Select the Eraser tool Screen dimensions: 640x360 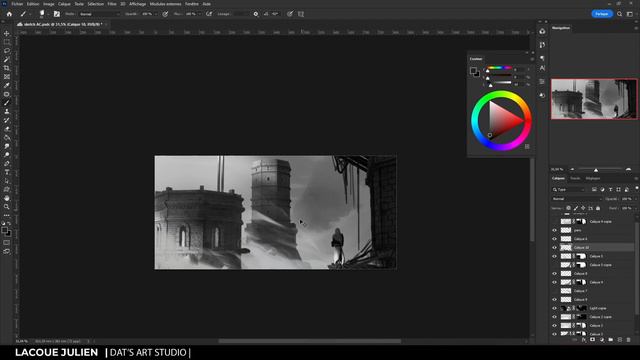[x=7, y=129]
